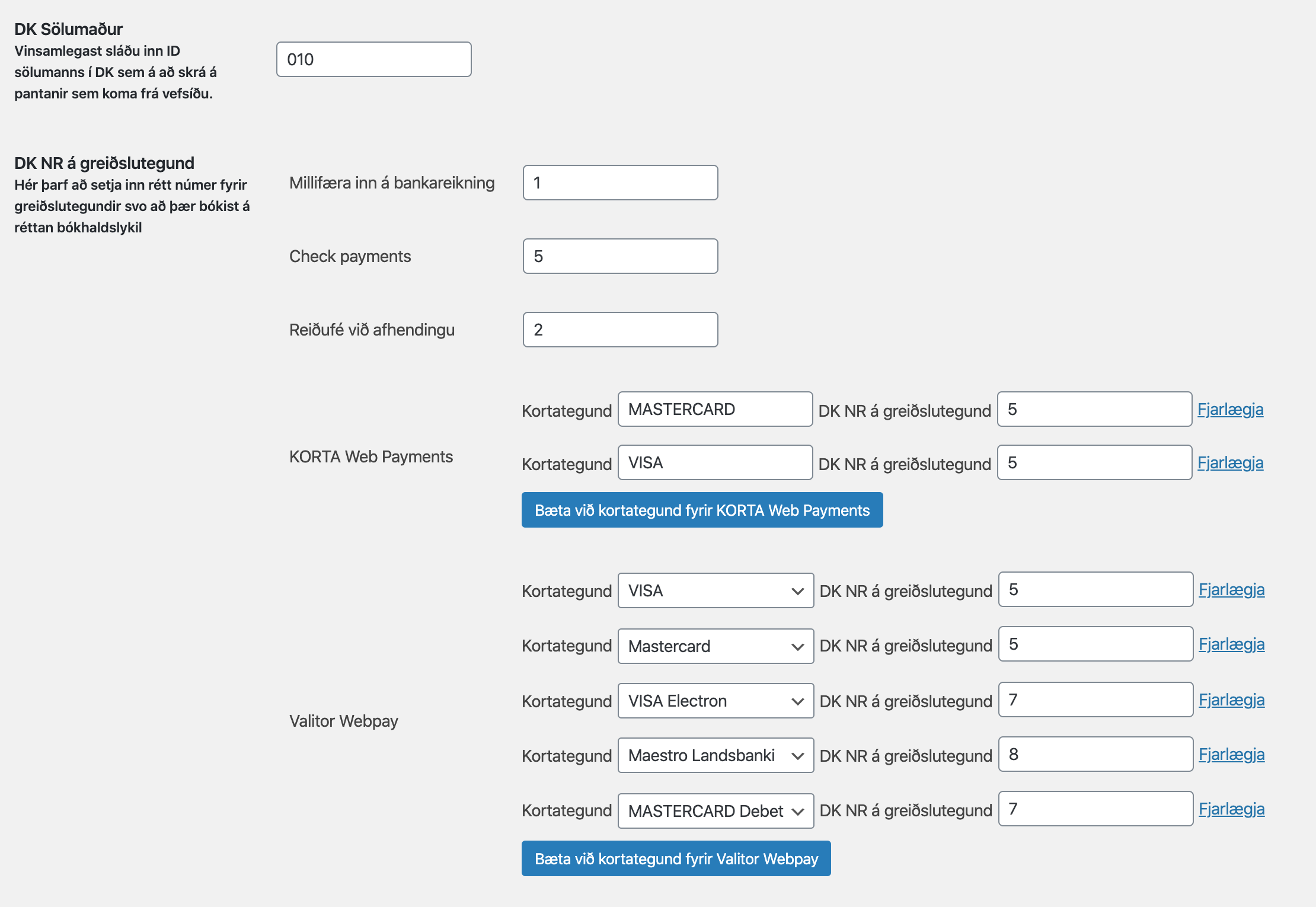Click the Valitor Webpay label
The image size is (1316, 907).
pyautogui.click(x=344, y=721)
